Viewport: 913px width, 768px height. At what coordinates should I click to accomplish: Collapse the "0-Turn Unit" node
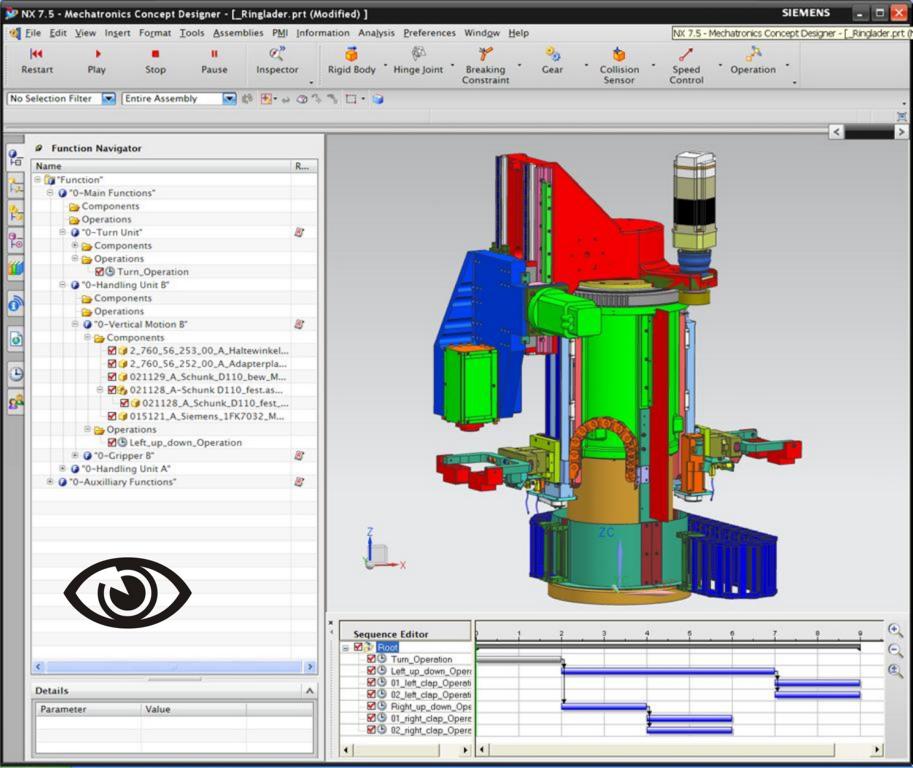point(62,232)
